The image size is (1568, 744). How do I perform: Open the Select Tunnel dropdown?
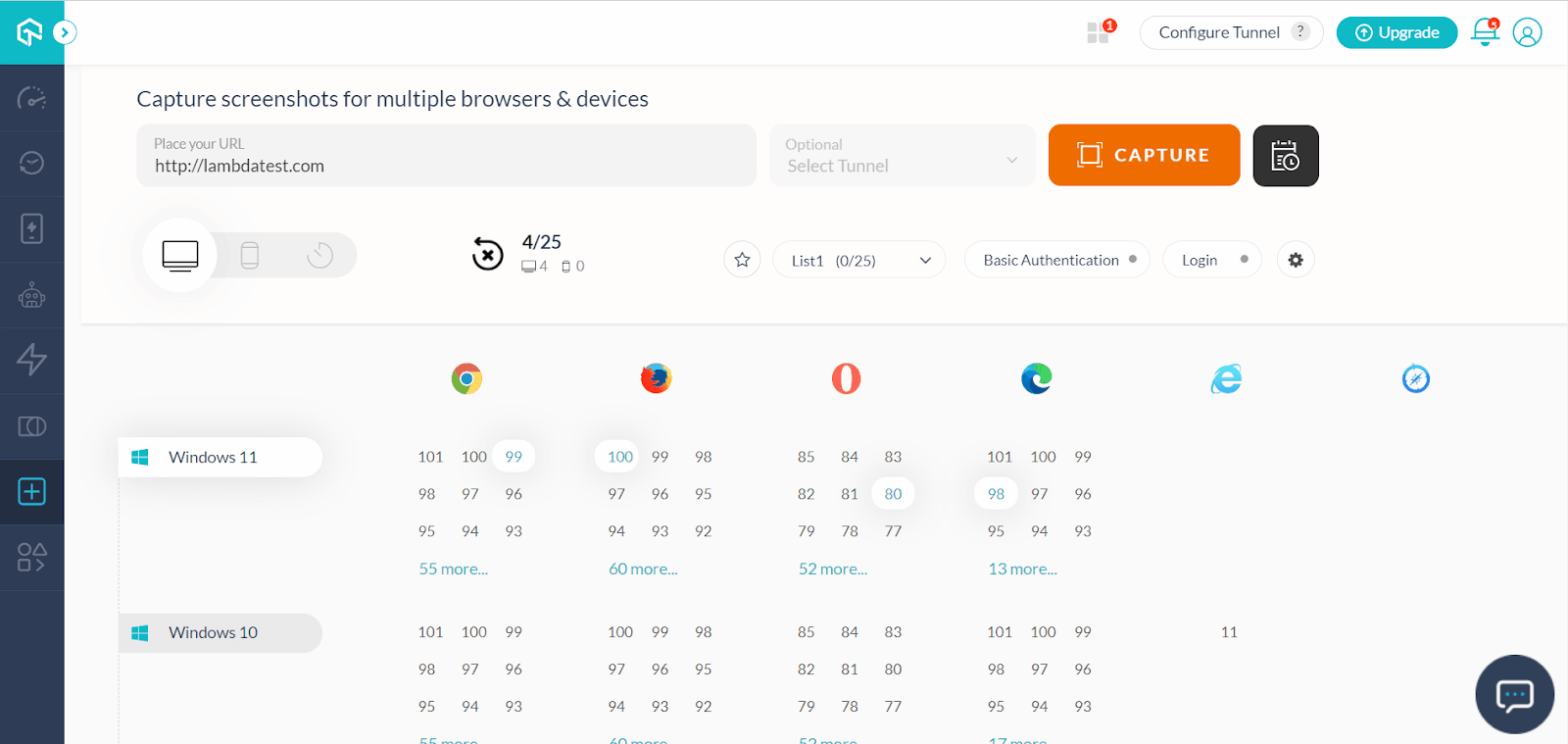click(x=903, y=155)
